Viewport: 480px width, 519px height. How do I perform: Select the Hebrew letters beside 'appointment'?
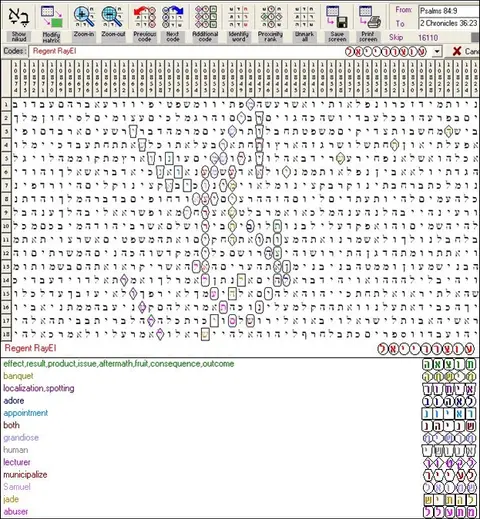pyautogui.click(x=449, y=414)
